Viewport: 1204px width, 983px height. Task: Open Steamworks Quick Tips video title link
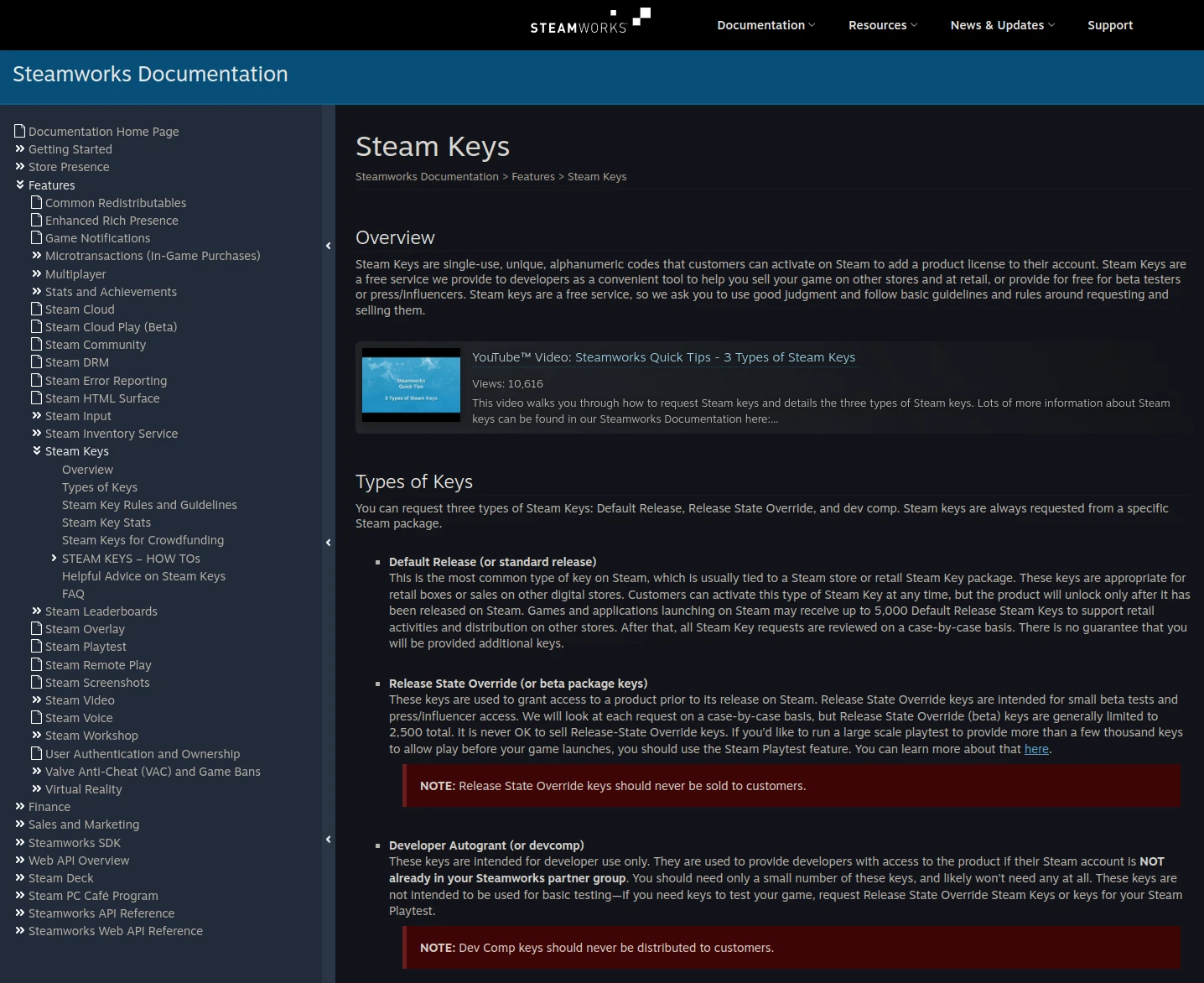click(715, 357)
